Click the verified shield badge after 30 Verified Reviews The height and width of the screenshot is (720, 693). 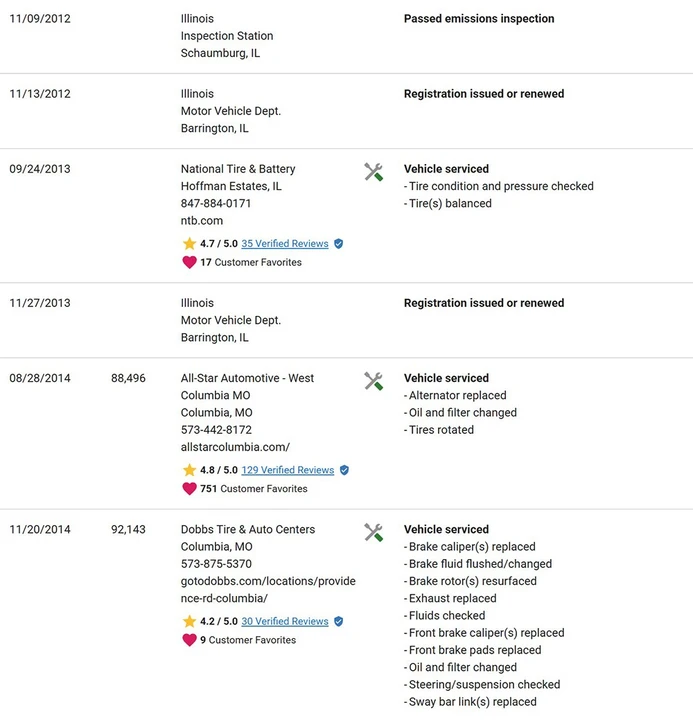coord(338,621)
